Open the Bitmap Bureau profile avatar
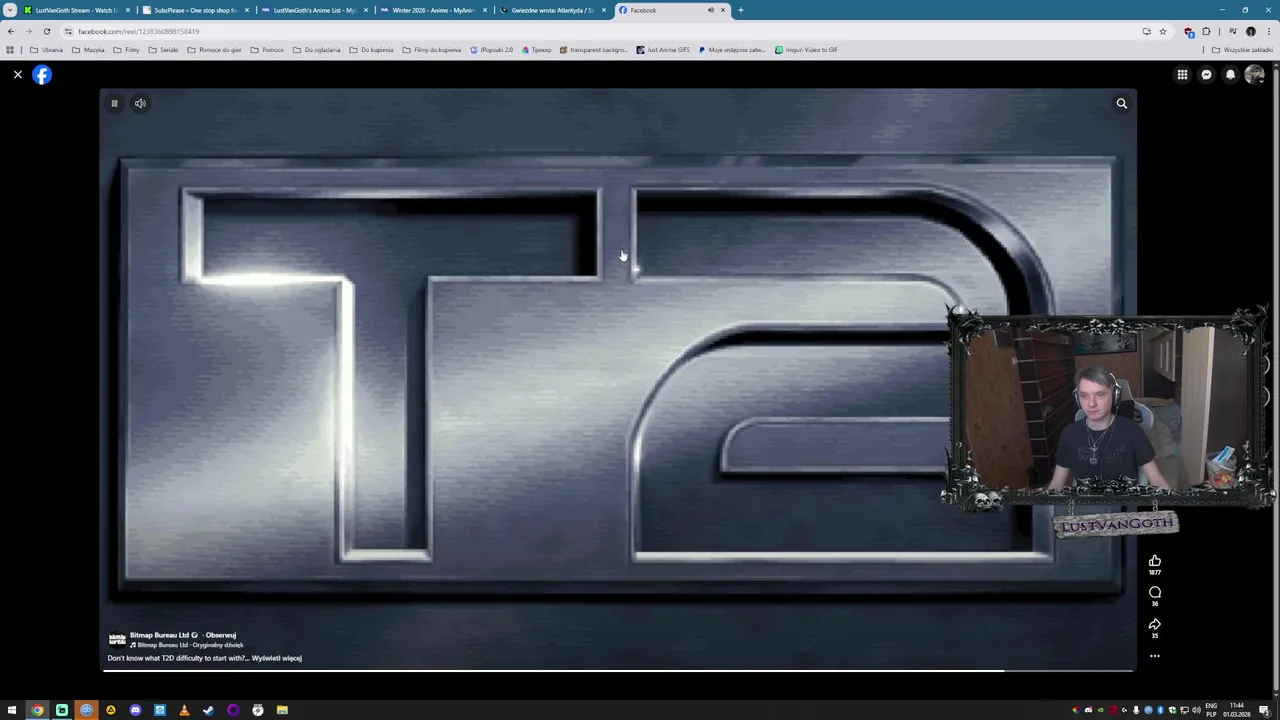The image size is (1280, 720). click(x=117, y=639)
